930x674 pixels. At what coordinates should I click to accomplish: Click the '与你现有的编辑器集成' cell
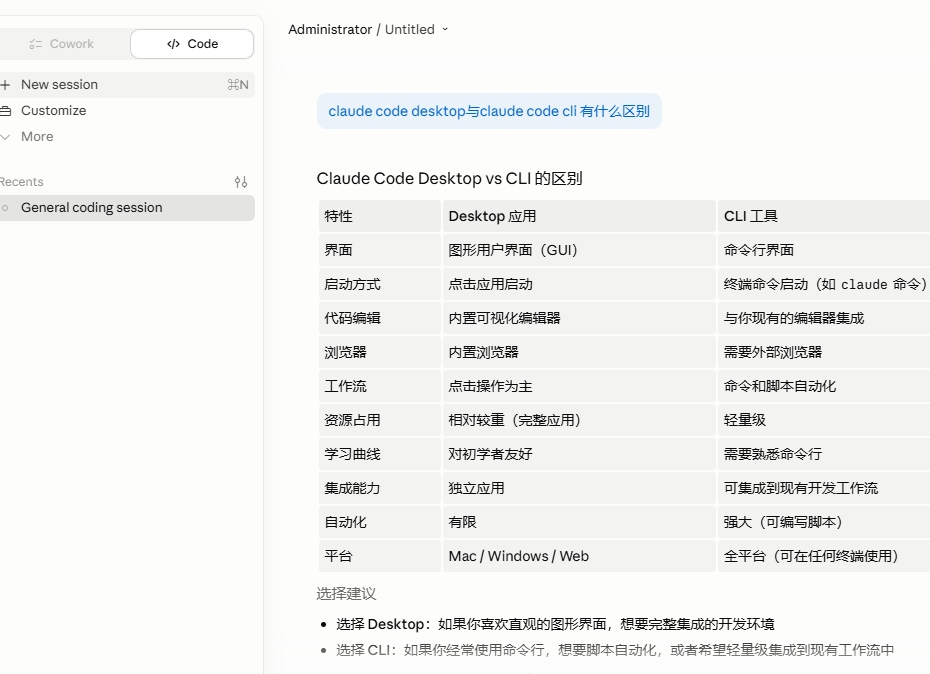[x=824, y=318]
